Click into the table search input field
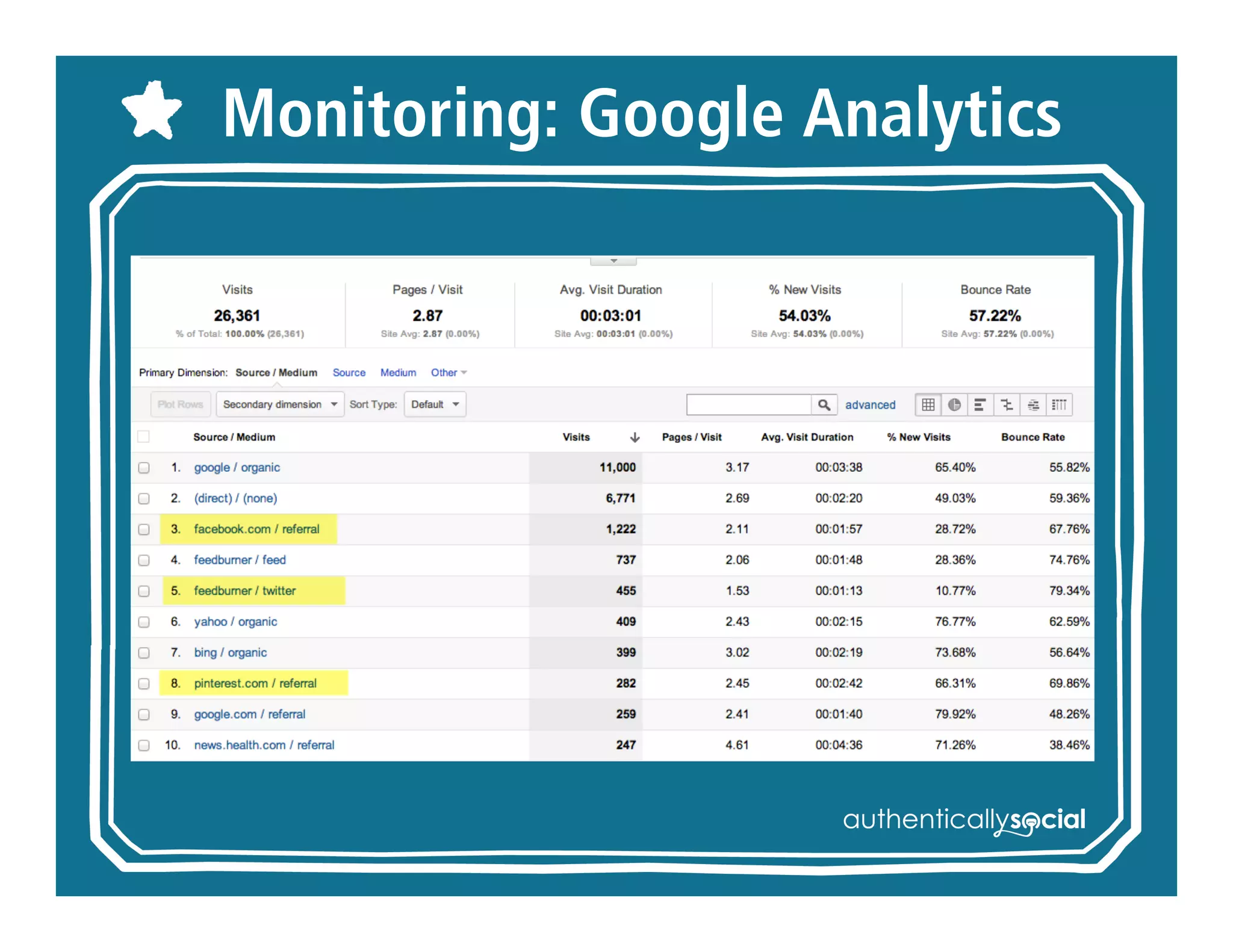This screenshot has width=1233, height=952. pyautogui.click(x=749, y=405)
